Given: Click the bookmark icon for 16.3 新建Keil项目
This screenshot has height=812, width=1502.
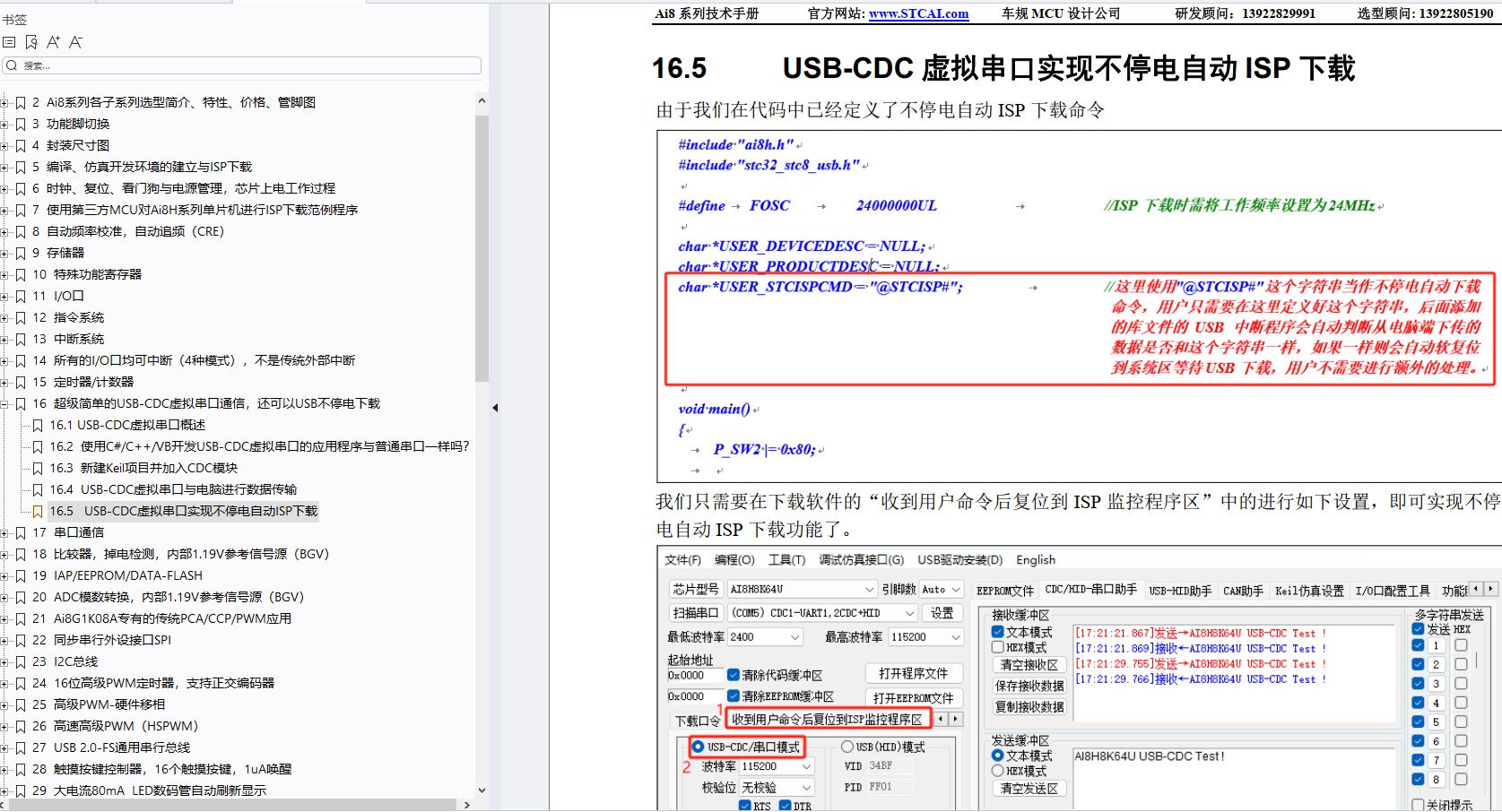Looking at the screenshot, I should click(x=38, y=468).
